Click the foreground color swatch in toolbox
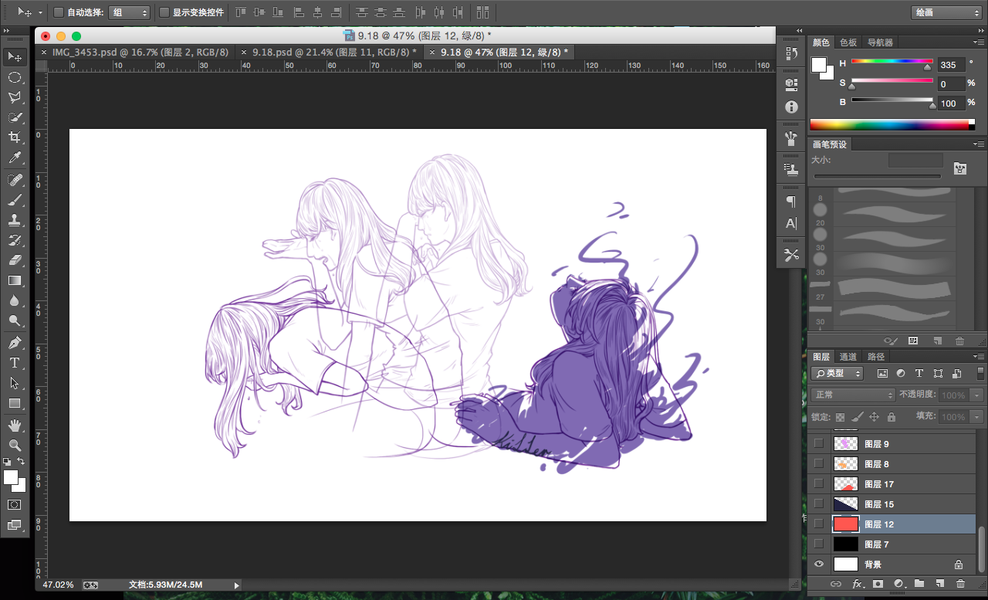This screenshot has height=600, width=988. pos(11,477)
